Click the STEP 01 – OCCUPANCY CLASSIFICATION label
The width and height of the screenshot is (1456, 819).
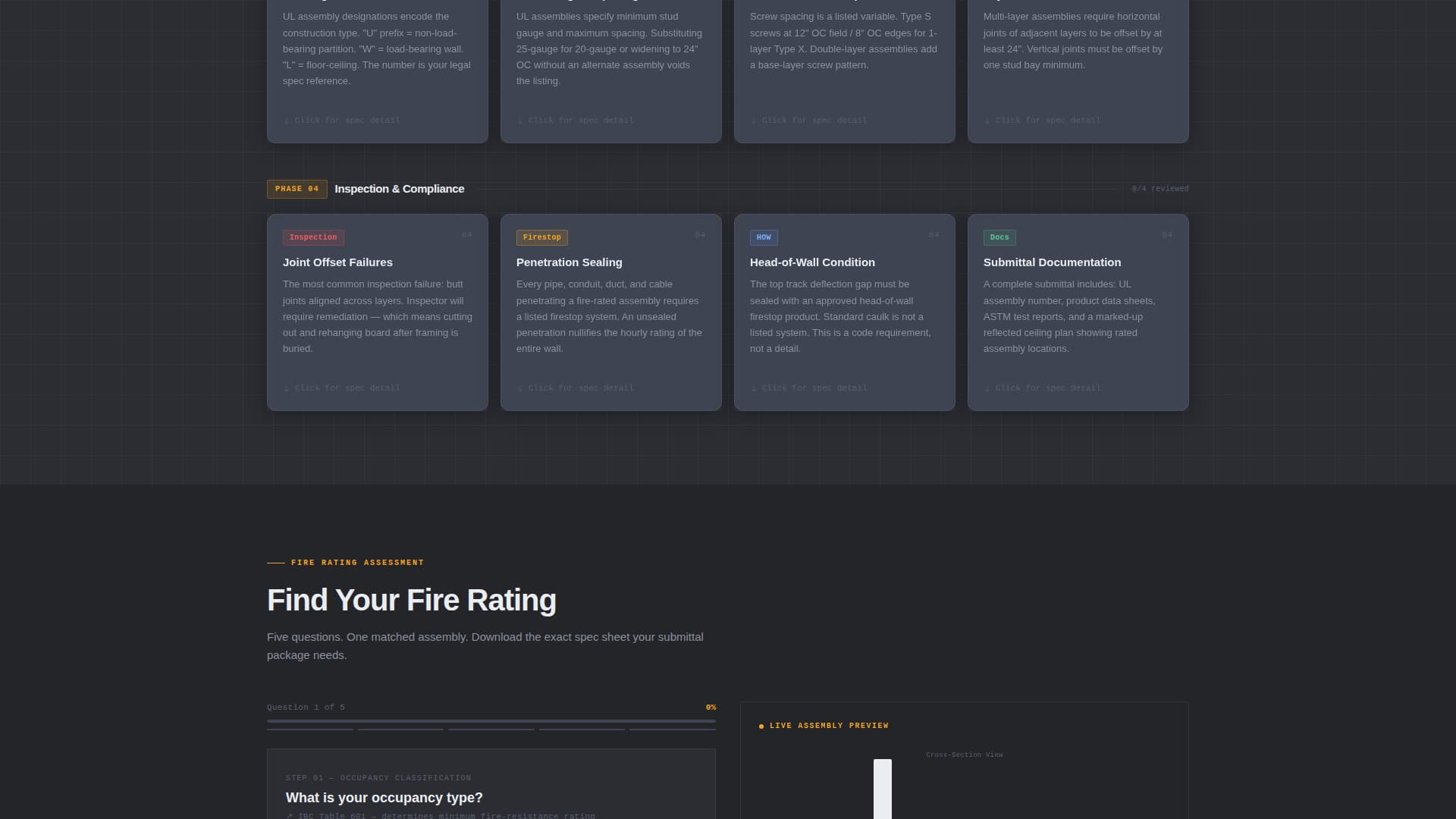[x=378, y=778]
